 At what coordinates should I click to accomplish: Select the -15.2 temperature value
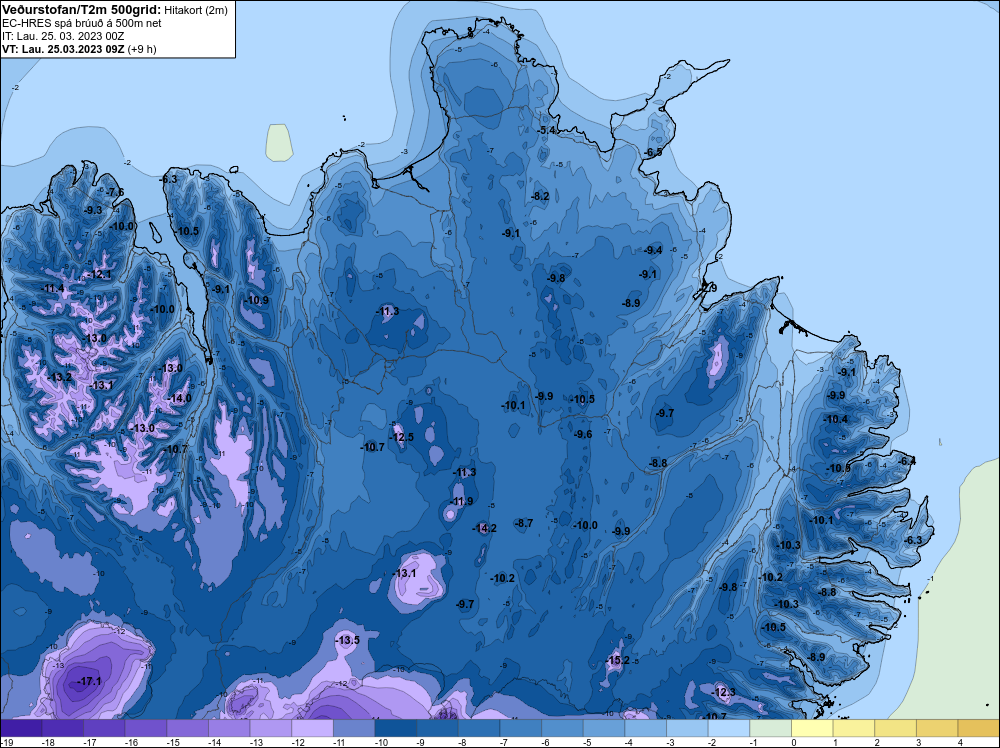click(618, 660)
